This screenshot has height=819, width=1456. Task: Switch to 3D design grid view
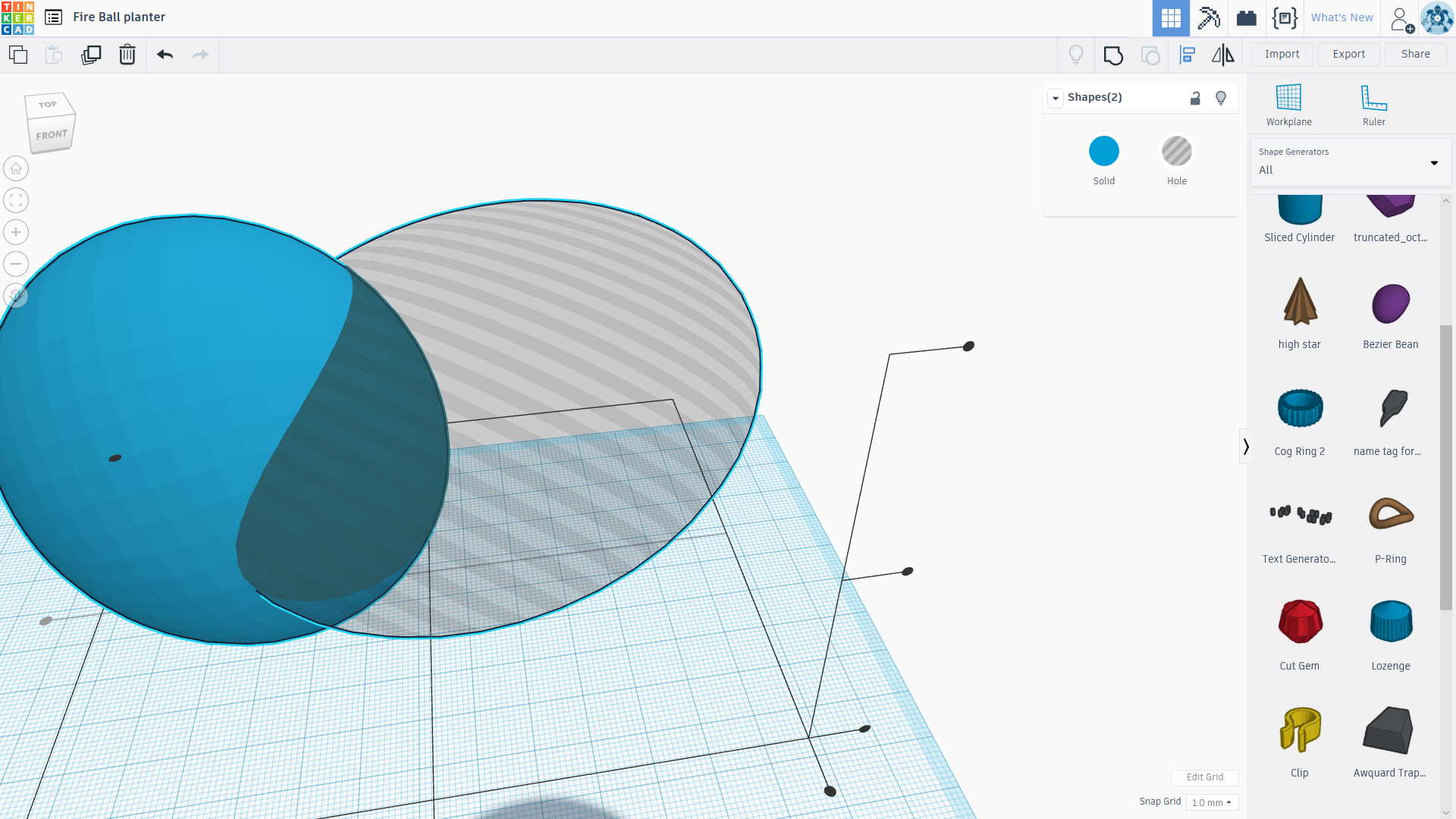(1171, 18)
